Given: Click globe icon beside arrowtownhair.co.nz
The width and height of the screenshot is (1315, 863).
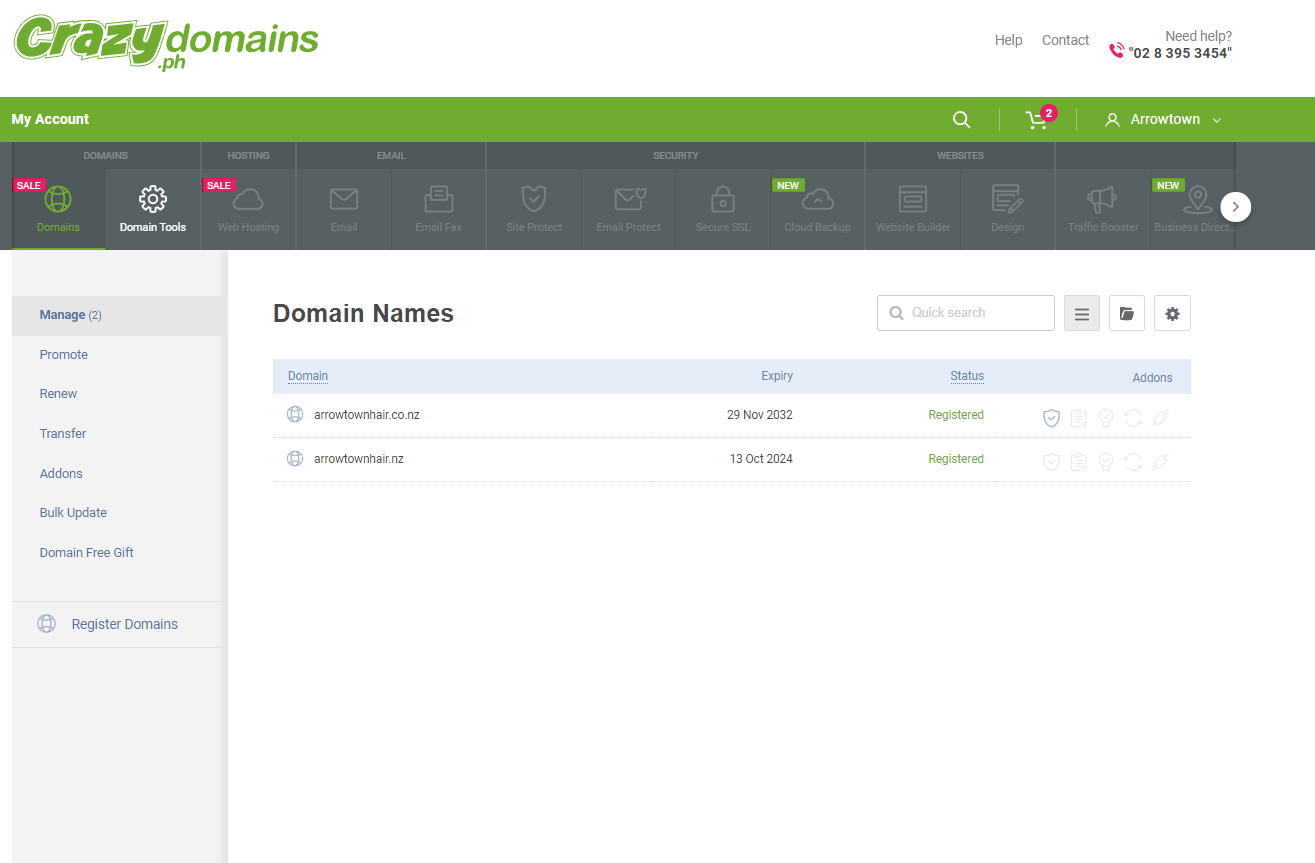Looking at the screenshot, I should pyautogui.click(x=295, y=414).
